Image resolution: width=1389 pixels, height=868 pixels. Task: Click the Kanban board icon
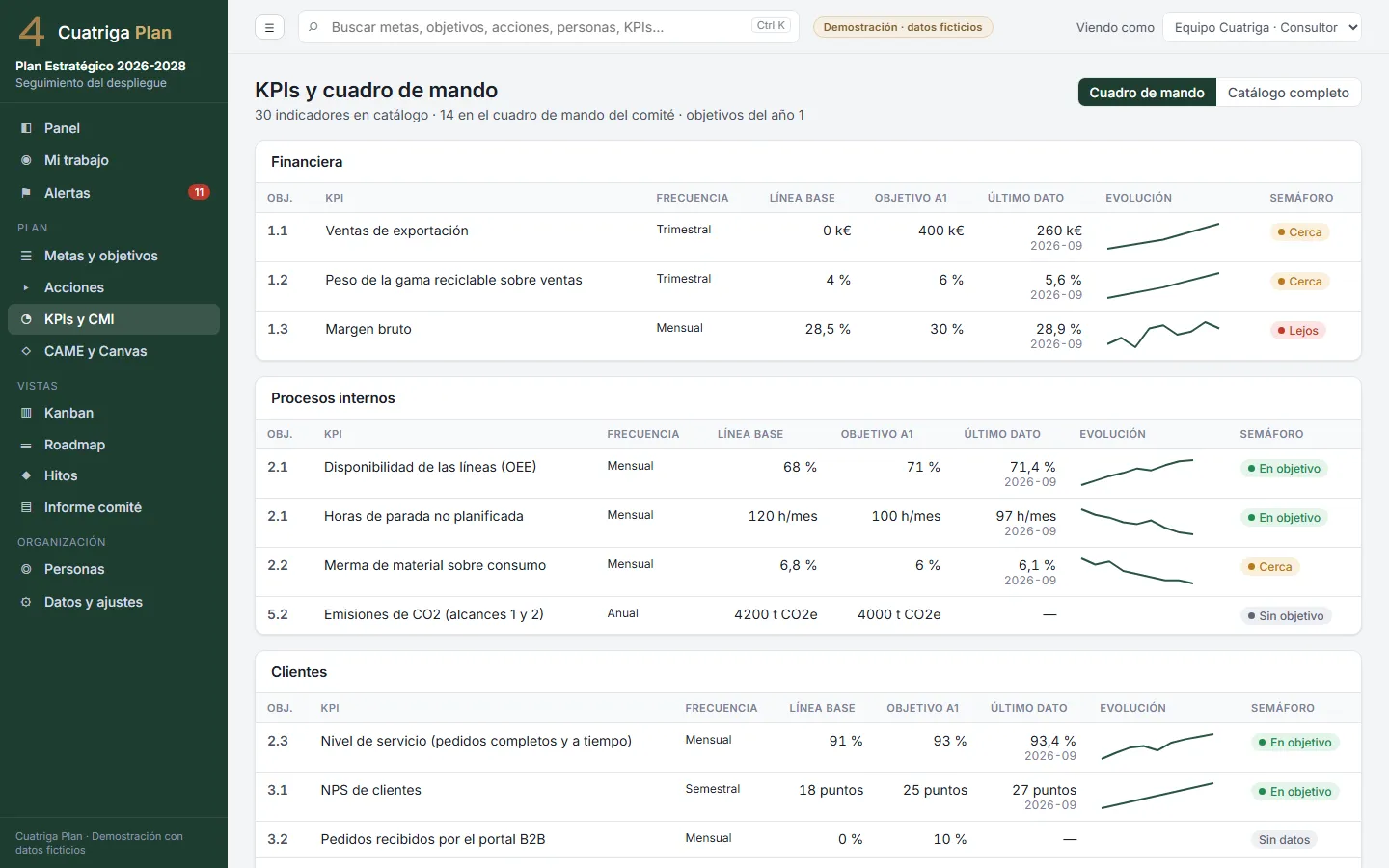point(26,413)
